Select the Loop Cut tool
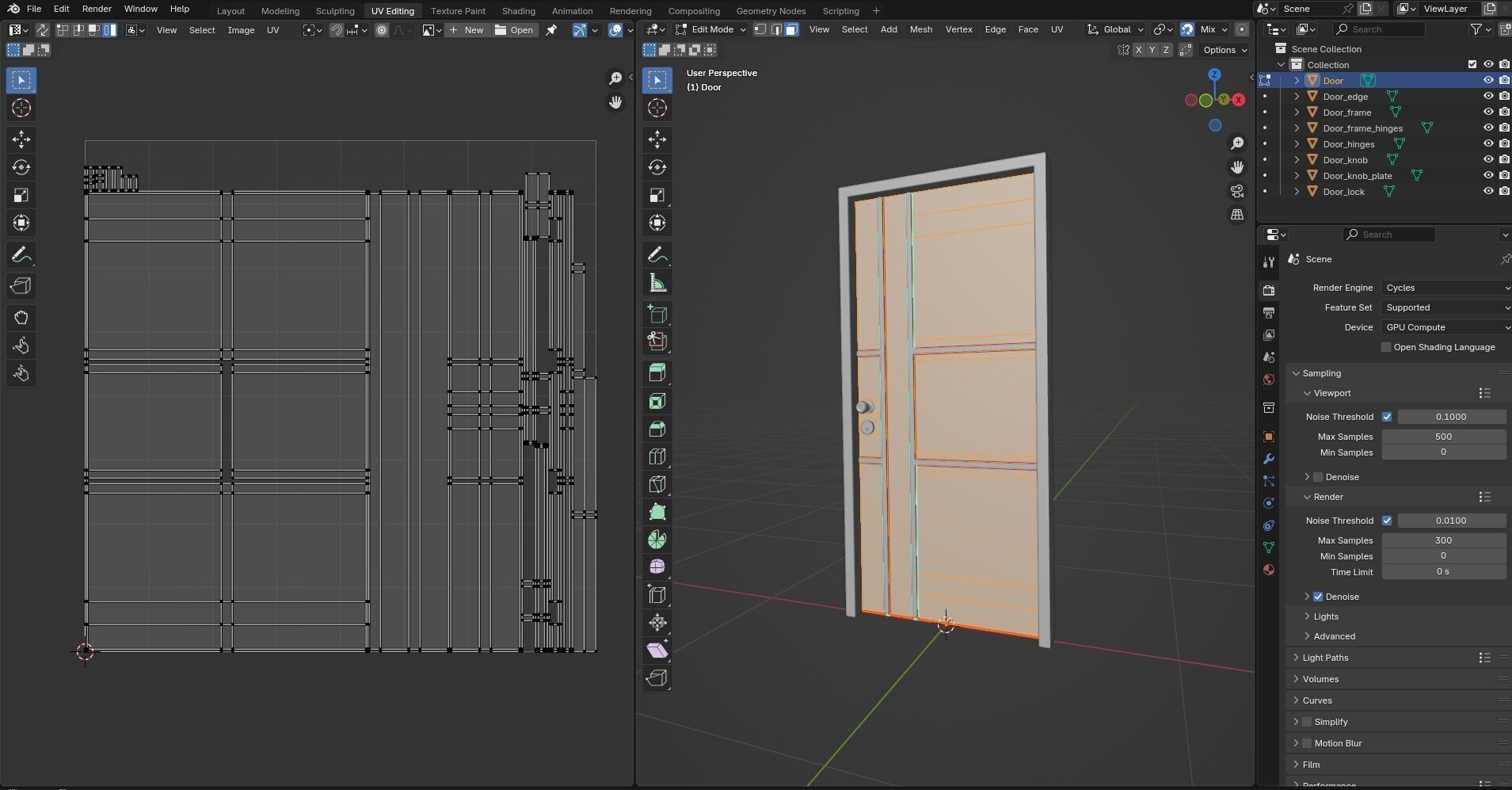The image size is (1512, 790). point(657,456)
